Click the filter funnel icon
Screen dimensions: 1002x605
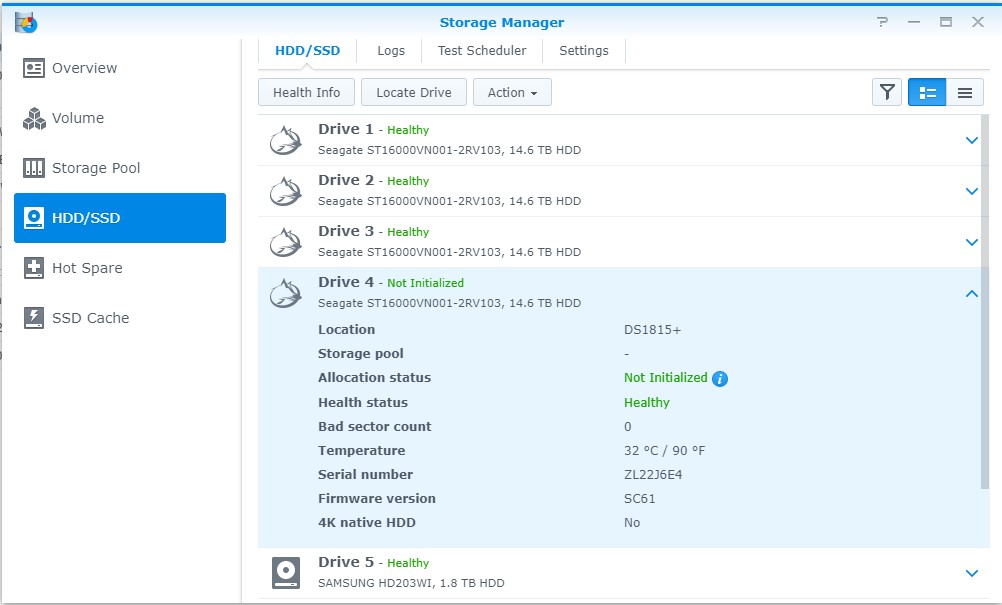point(887,93)
